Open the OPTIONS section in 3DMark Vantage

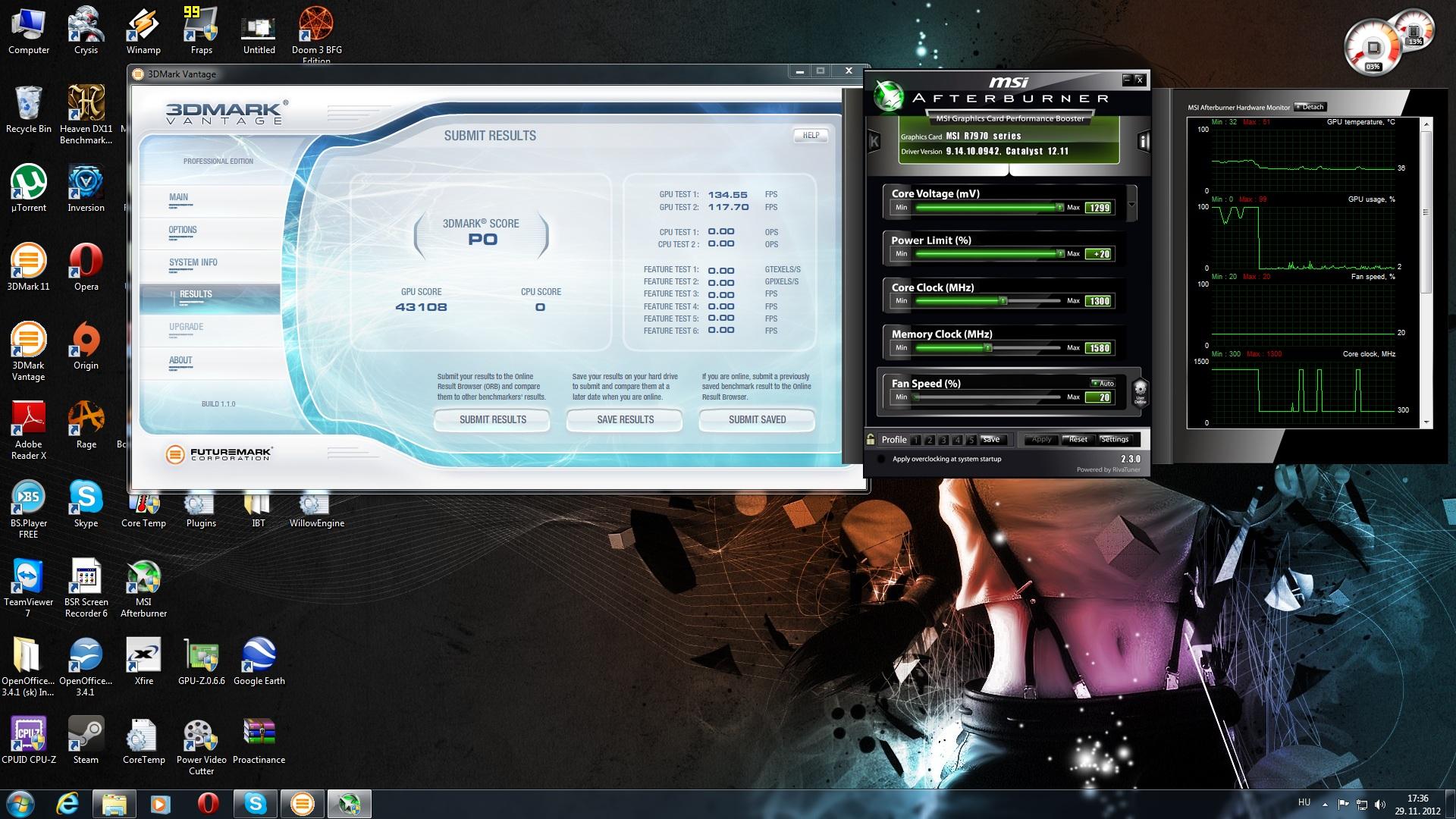click(209, 234)
